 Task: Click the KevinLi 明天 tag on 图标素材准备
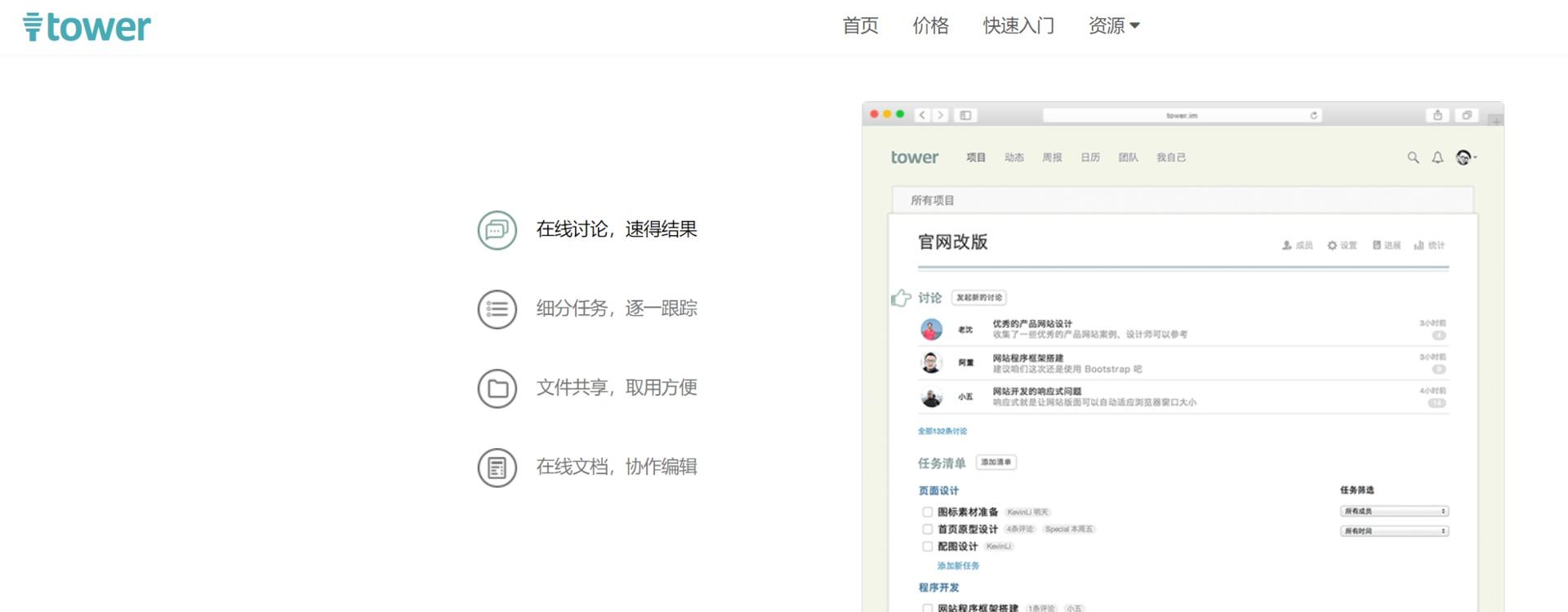coord(1027,512)
